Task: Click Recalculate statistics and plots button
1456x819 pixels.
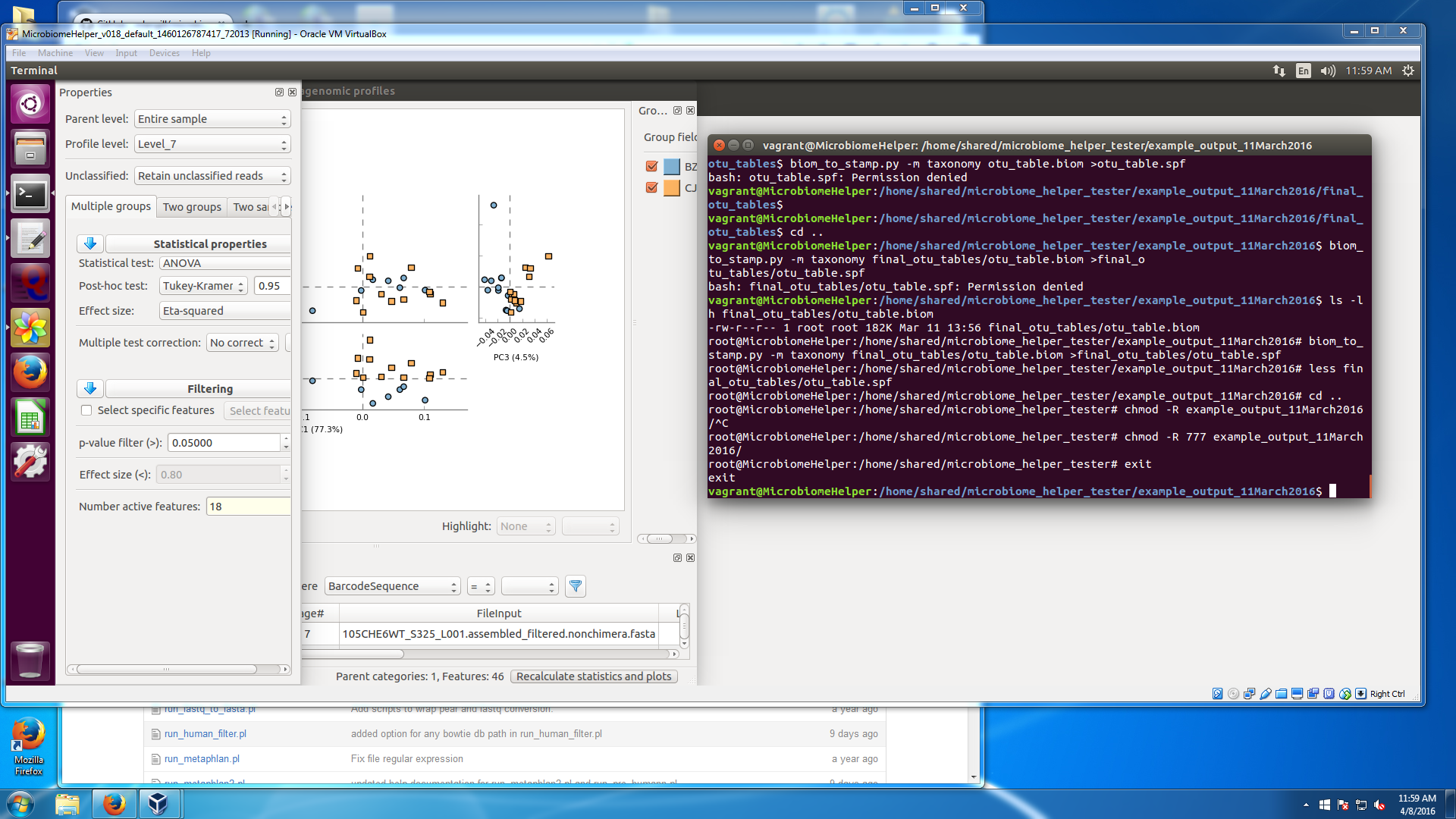Action: [x=594, y=676]
